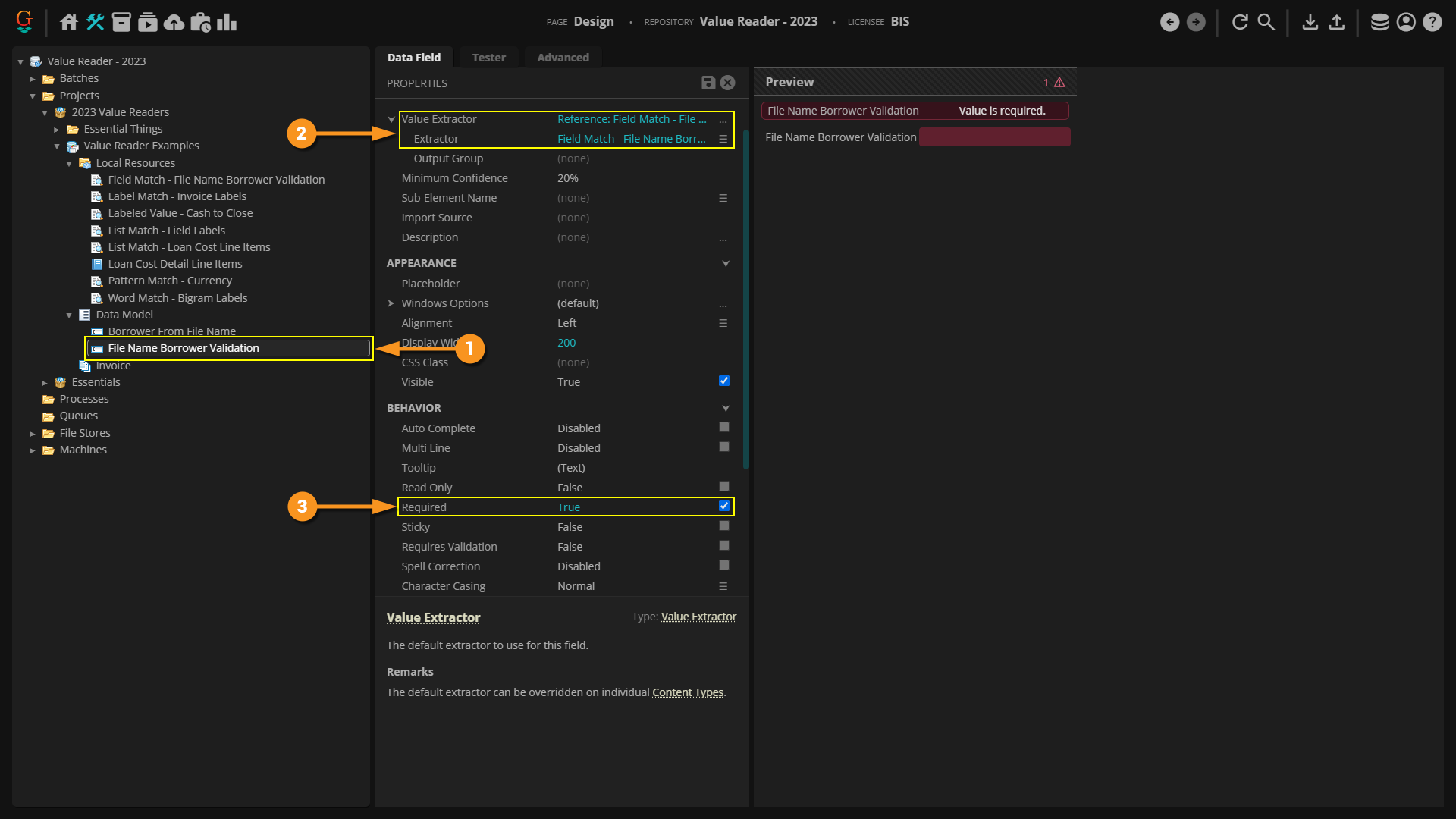The height and width of the screenshot is (819, 1456).
Task: Collapse the Value Extractor property group
Action: click(391, 119)
